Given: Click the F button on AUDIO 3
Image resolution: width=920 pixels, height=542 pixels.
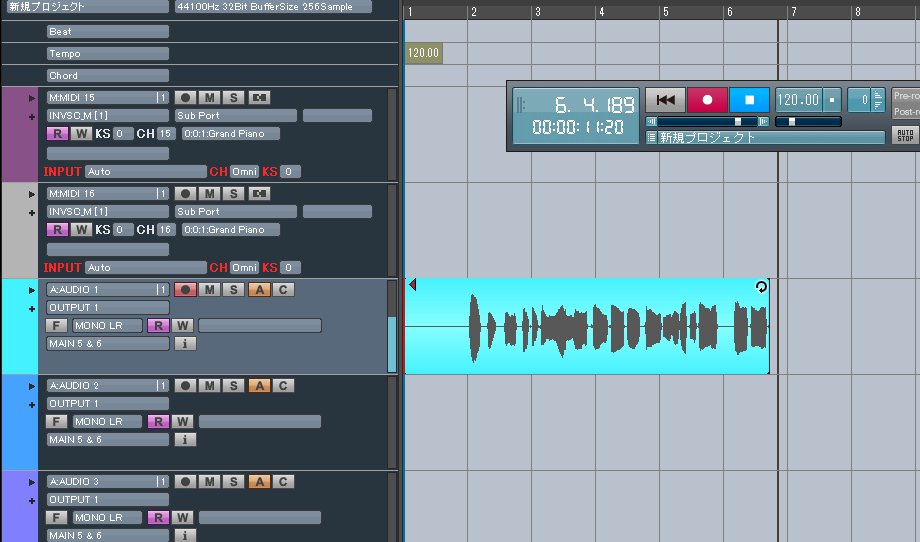Looking at the screenshot, I should [x=56, y=517].
